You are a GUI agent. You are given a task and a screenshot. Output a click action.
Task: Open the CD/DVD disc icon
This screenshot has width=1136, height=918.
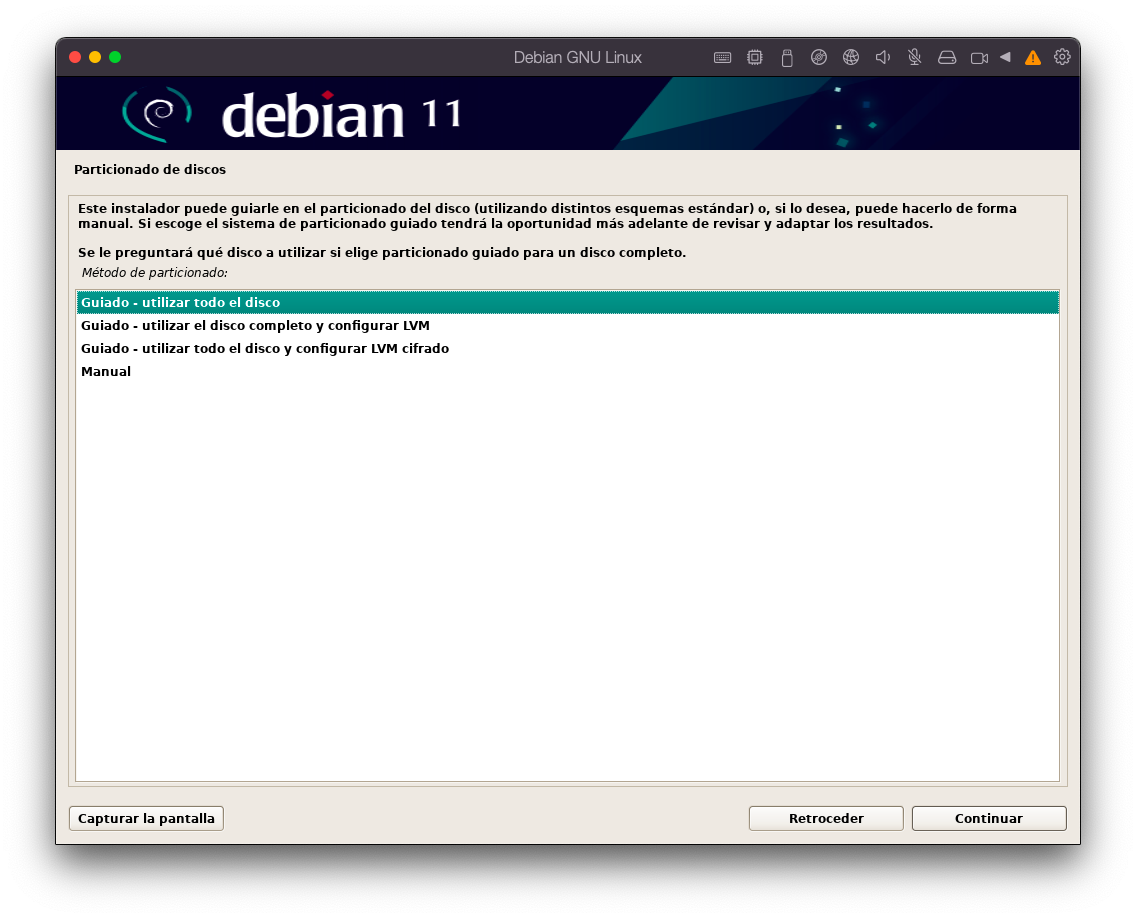[x=819, y=58]
